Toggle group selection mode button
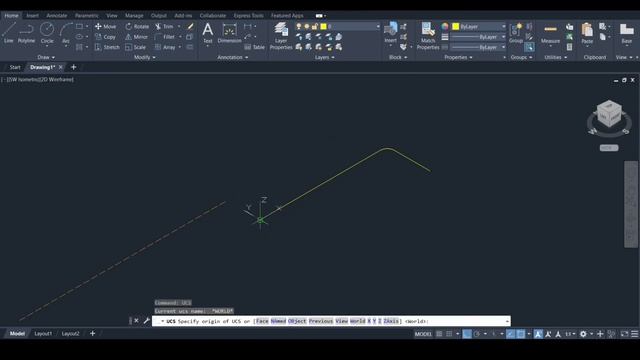Viewport: 640px width, 360px height. (529, 47)
